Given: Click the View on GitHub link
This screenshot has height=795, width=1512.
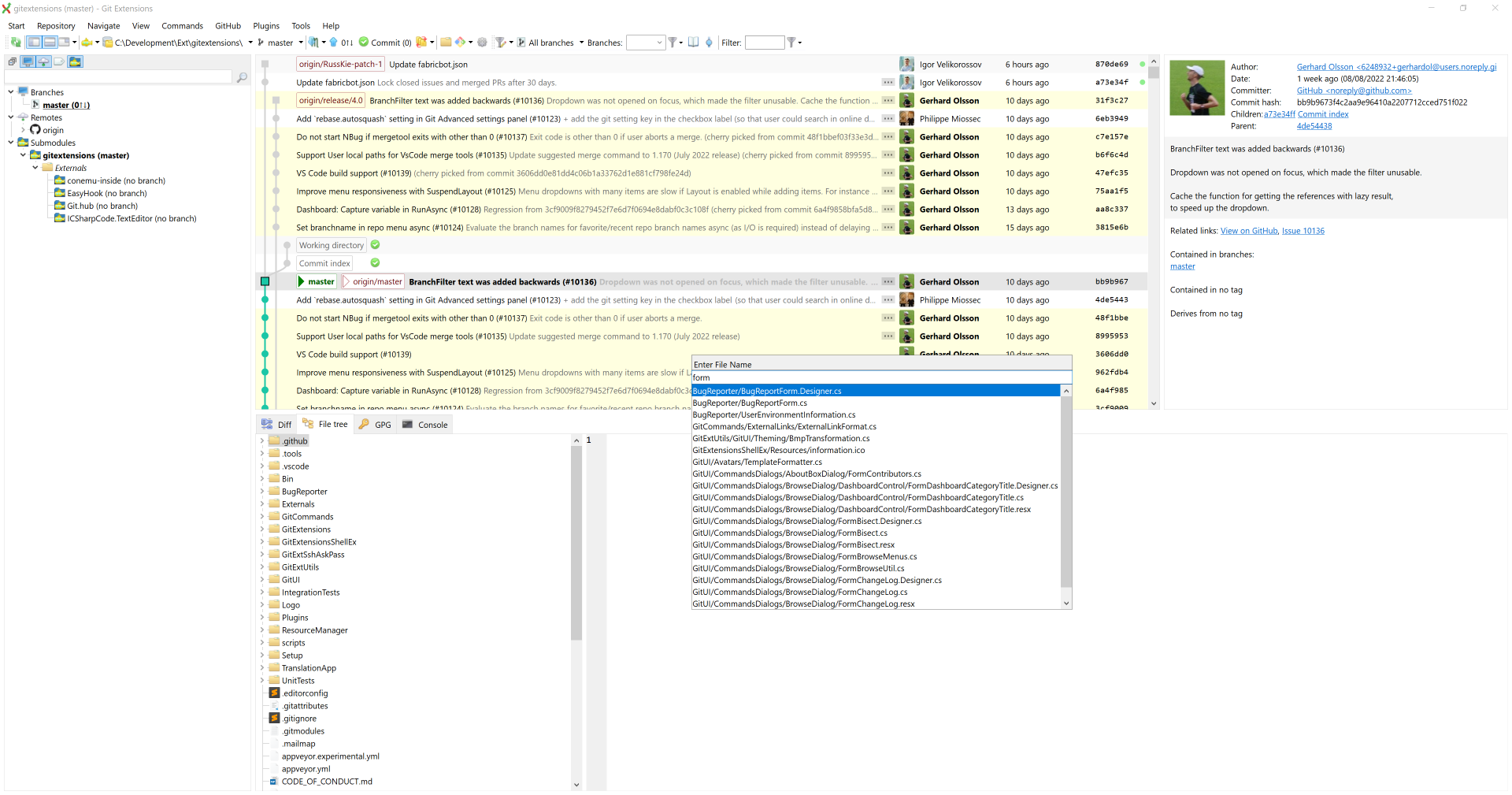Looking at the screenshot, I should 1249,231.
